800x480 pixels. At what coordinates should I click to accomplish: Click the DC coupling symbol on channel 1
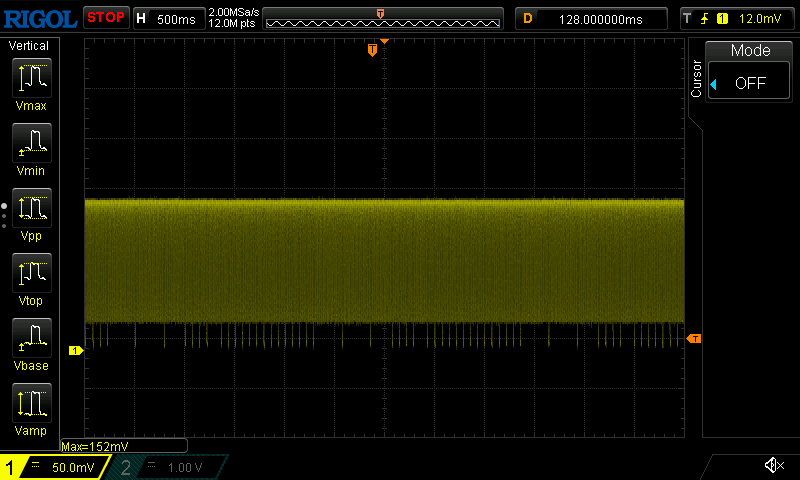click(x=35, y=464)
